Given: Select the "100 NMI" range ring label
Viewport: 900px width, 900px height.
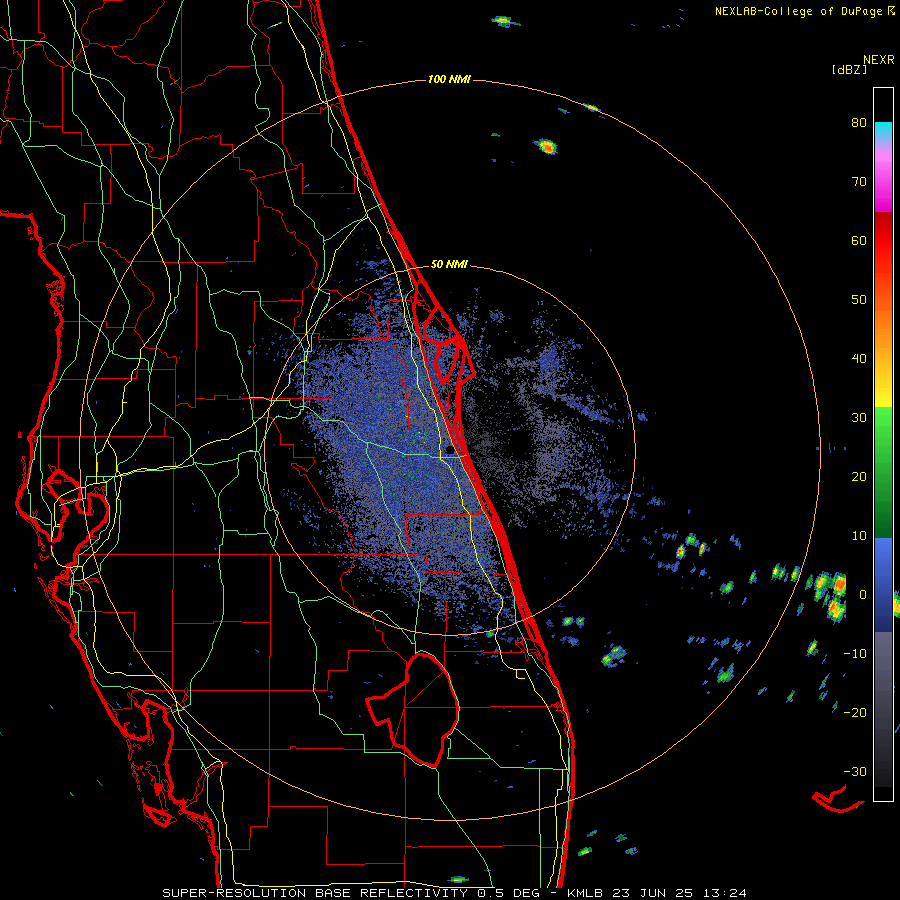Looking at the screenshot, I should click(x=449, y=79).
